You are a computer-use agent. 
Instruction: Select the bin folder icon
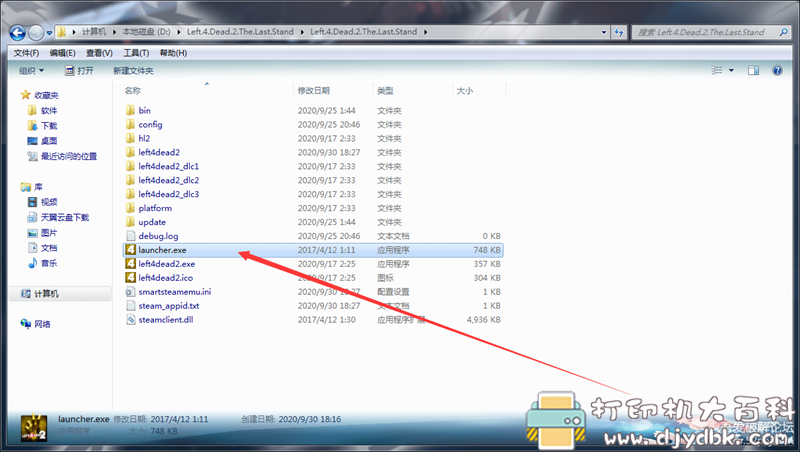coord(131,110)
